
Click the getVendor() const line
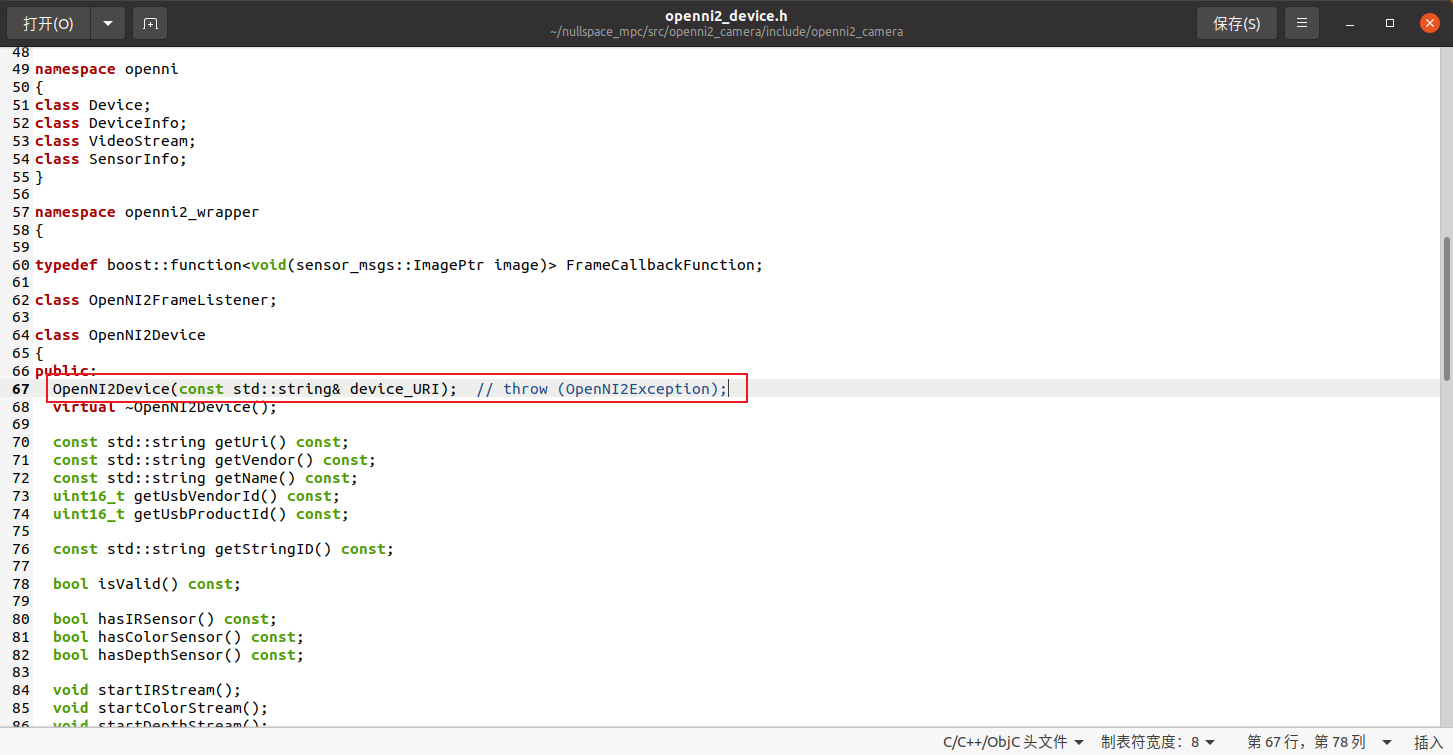[x=215, y=460]
